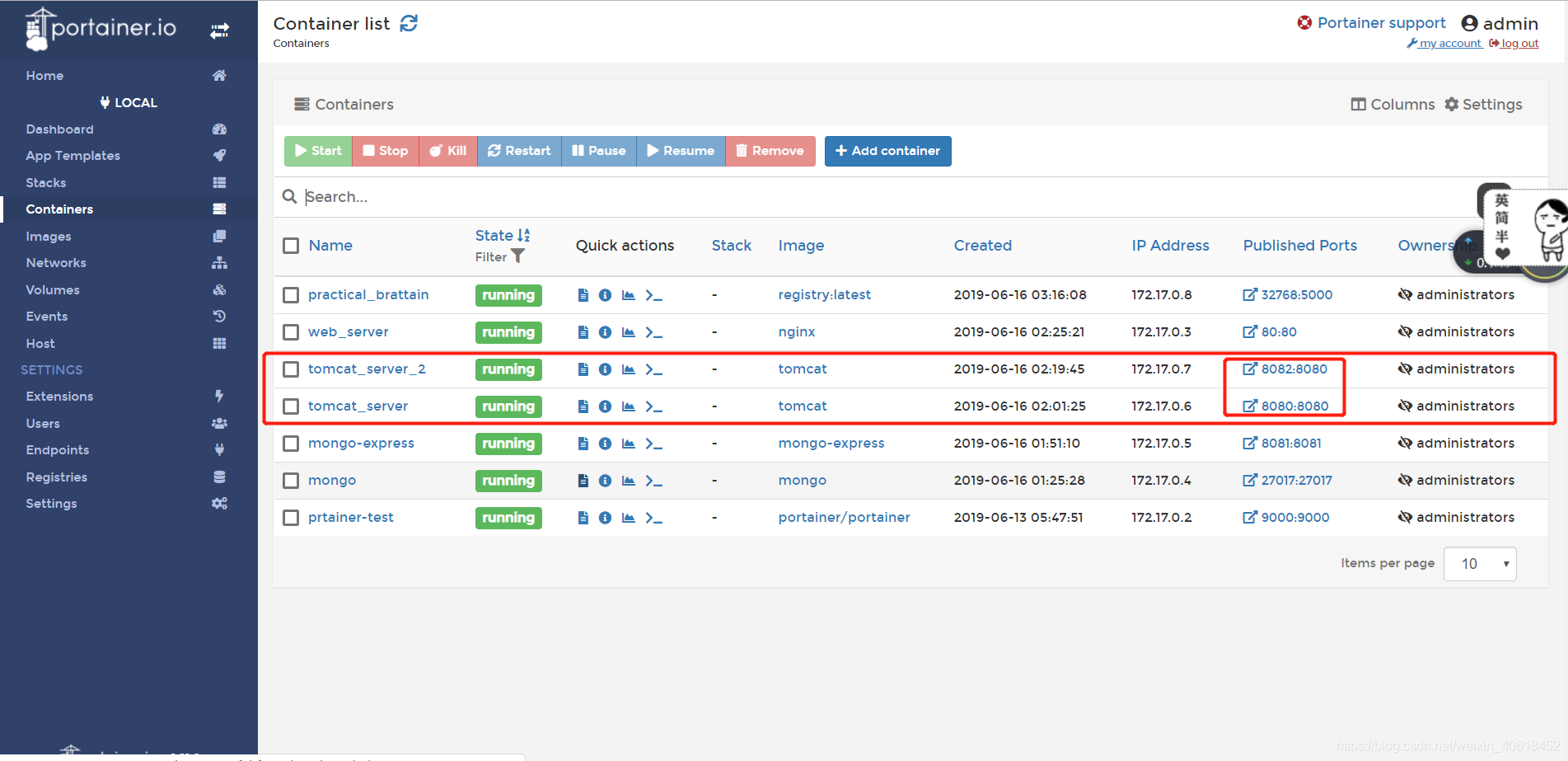Check the web_server container checkbox
The width and height of the screenshot is (1568, 761).
291,332
